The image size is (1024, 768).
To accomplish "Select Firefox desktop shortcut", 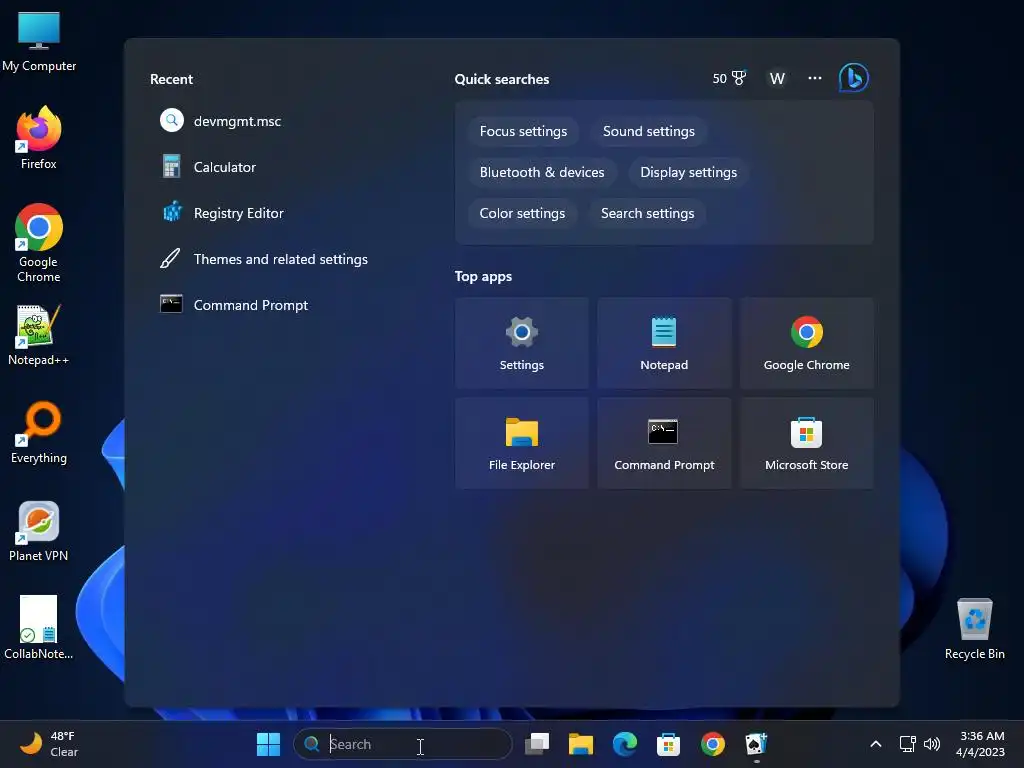I will coord(39,138).
